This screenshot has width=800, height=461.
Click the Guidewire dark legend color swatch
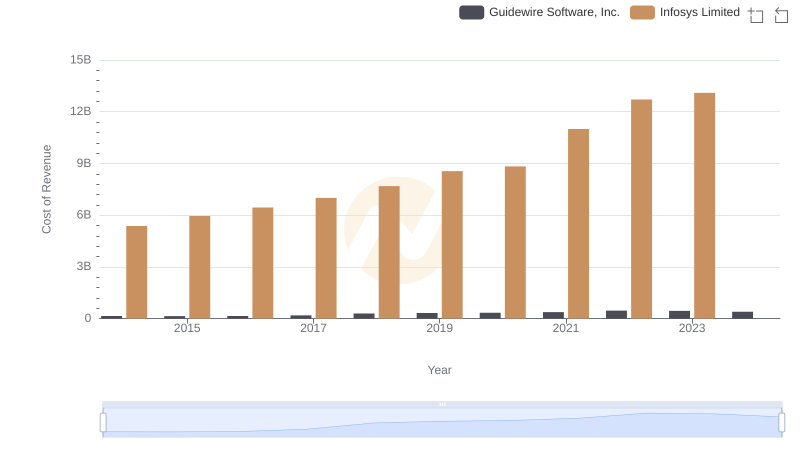(471, 12)
